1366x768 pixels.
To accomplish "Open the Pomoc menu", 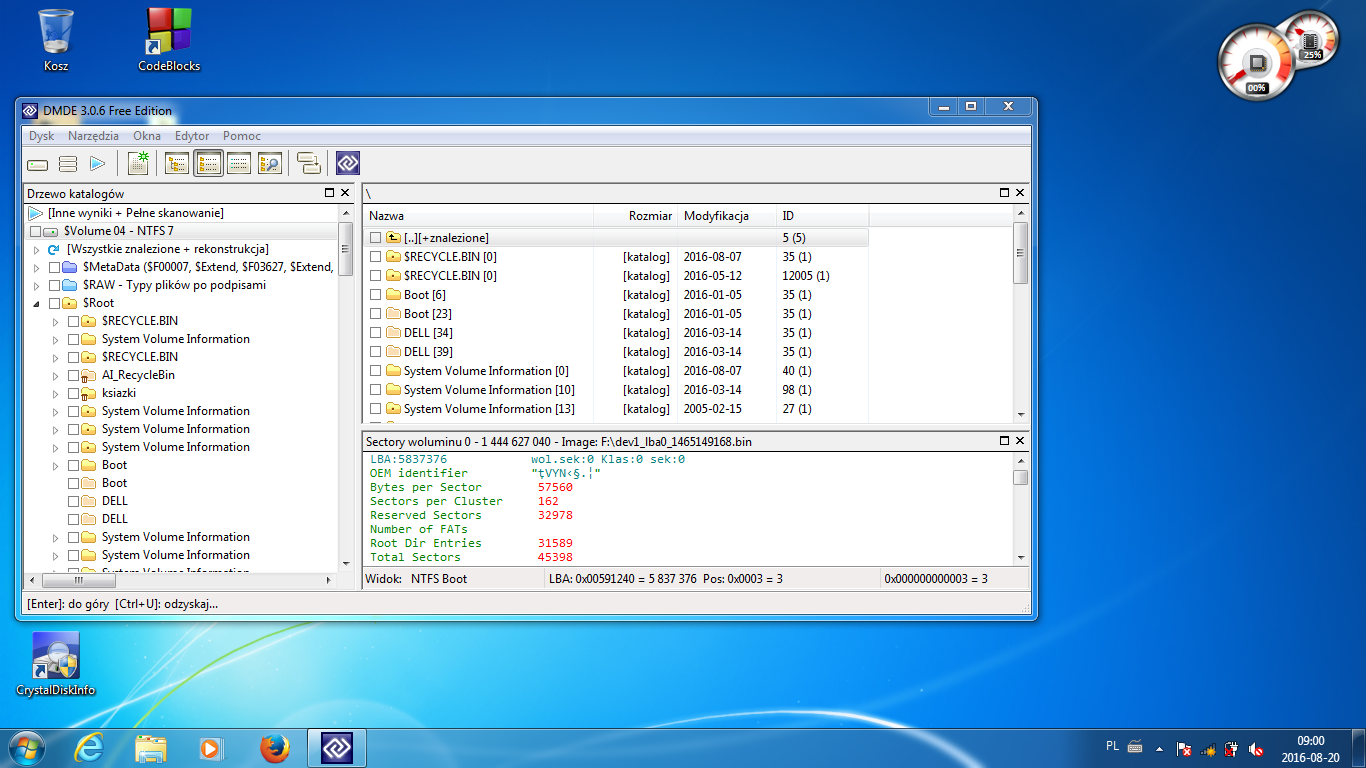I will 242,136.
